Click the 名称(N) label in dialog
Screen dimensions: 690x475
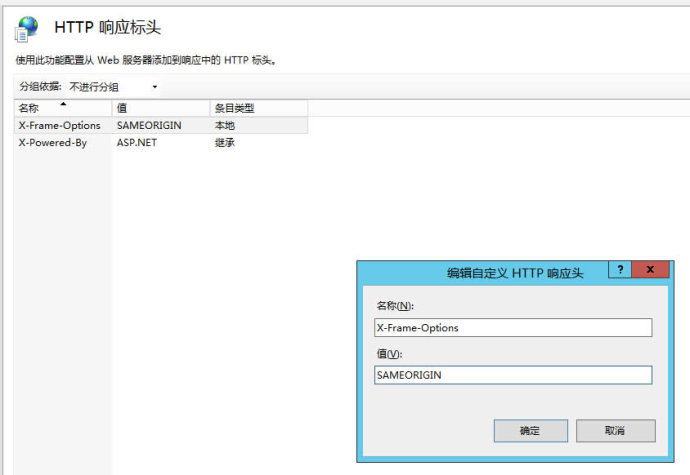[x=394, y=306]
